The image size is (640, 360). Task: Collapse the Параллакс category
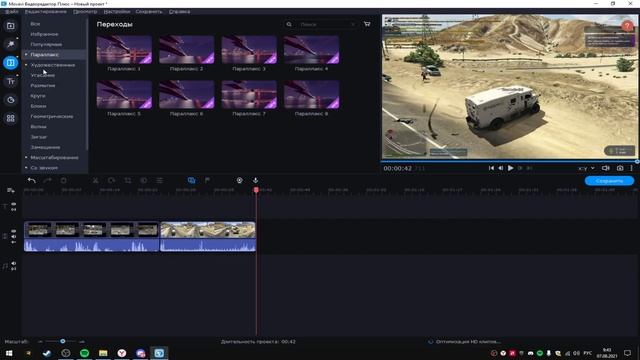click(26, 54)
